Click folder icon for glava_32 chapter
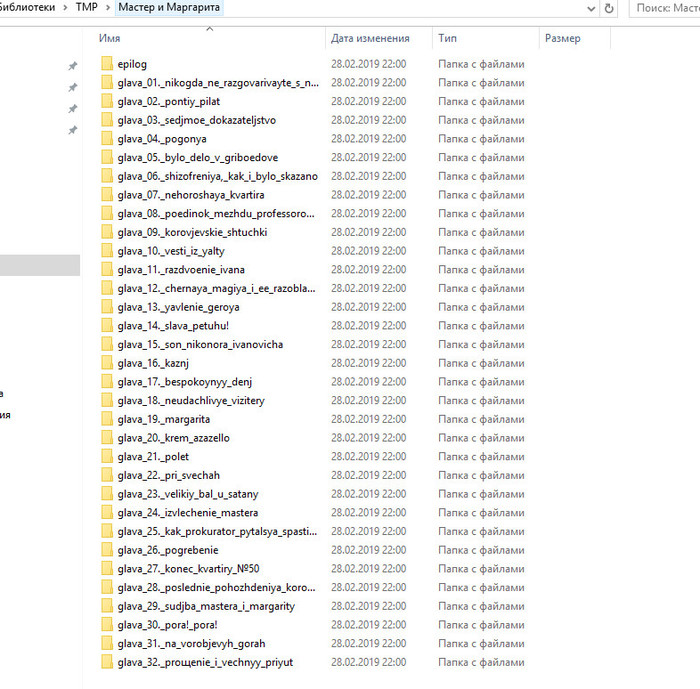Screen dimensions: 700x689 point(107,662)
